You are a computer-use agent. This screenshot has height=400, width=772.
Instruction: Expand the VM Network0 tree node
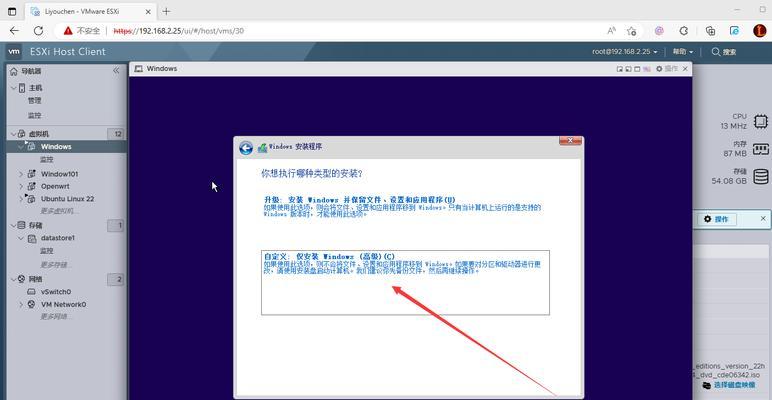coord(21,304)
